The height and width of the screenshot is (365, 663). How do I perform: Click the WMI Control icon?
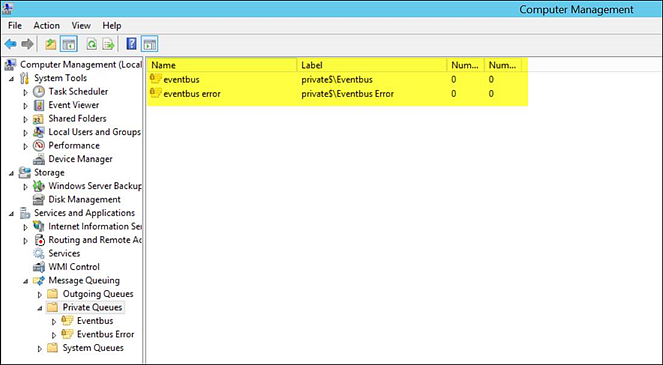click(39, 267)
